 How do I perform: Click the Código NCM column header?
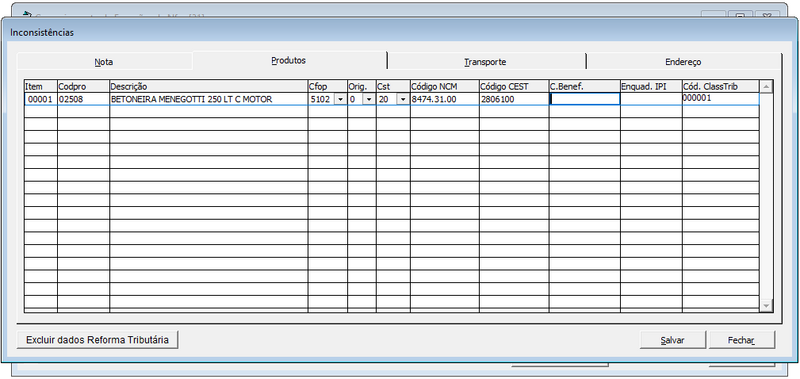pyautogui.click(x=444, y=87)
